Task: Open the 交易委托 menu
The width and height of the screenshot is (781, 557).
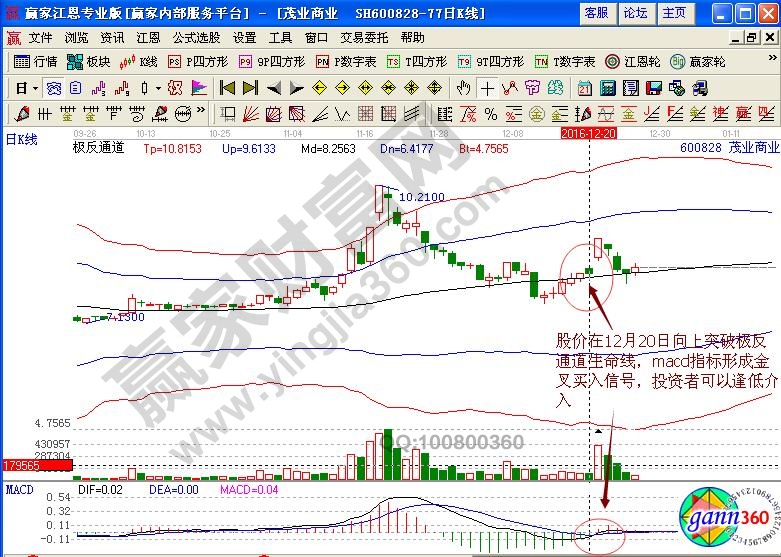Action: pyautogui.click(x=364, y=37)
